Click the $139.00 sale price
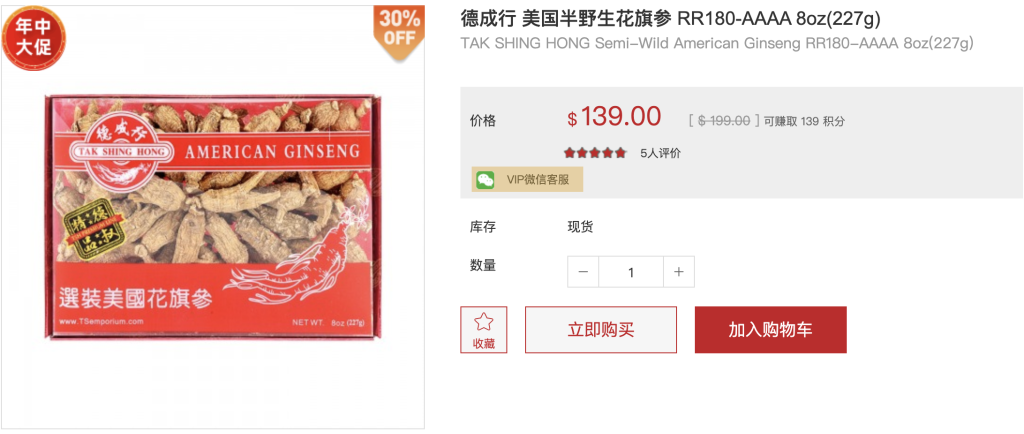1024x434 pixels. click(614, 117)
